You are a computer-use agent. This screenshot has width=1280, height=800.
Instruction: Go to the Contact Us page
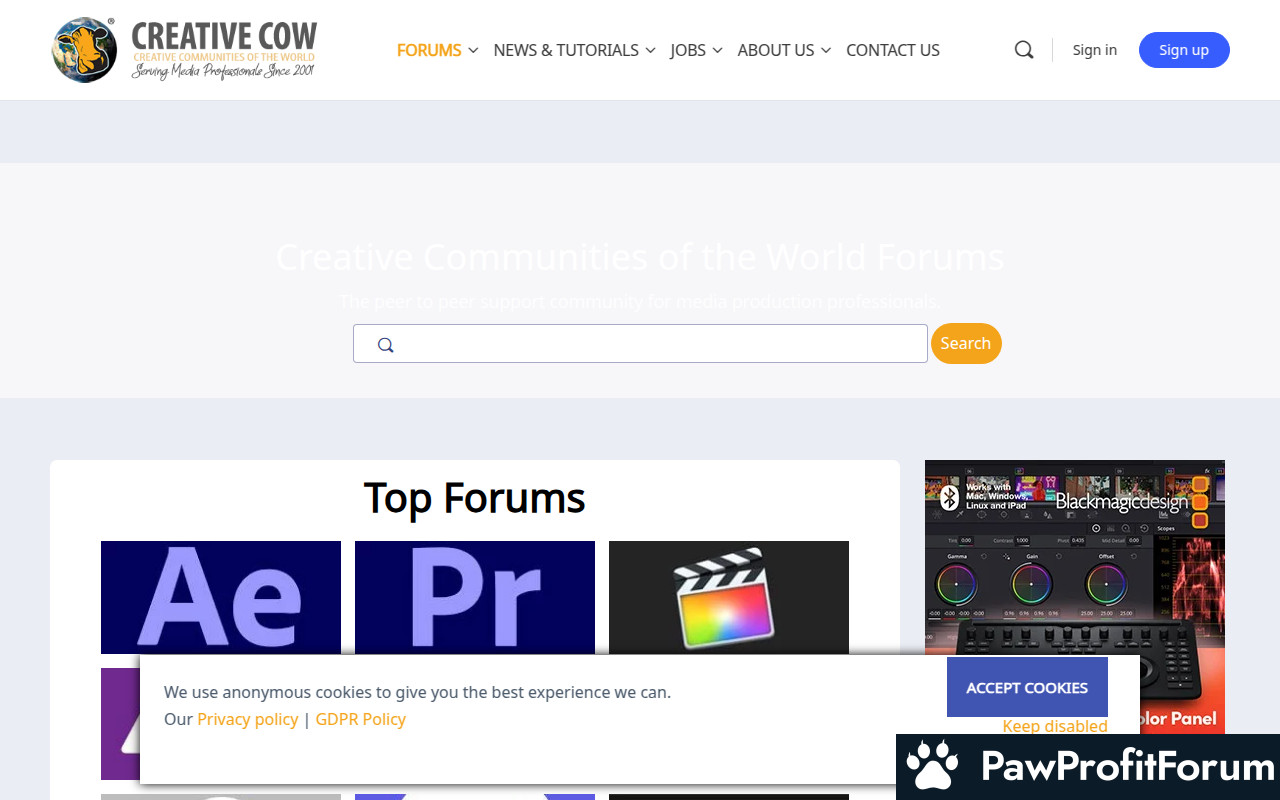tap(893, 50)
